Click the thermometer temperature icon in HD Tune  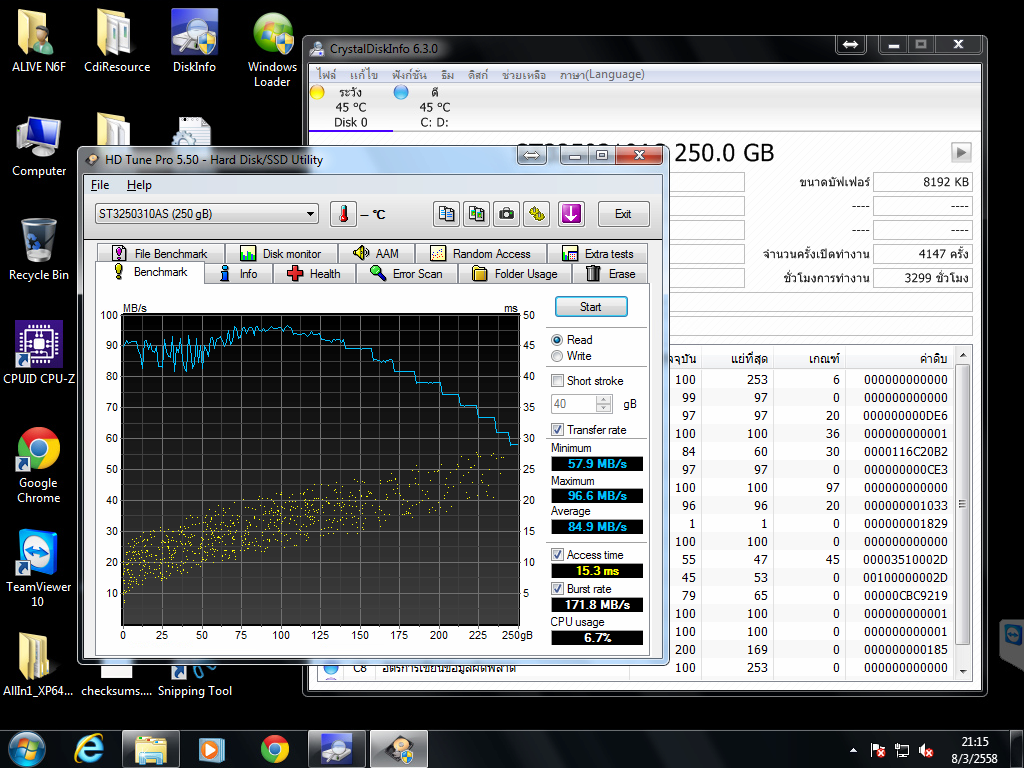coord(343,214)
